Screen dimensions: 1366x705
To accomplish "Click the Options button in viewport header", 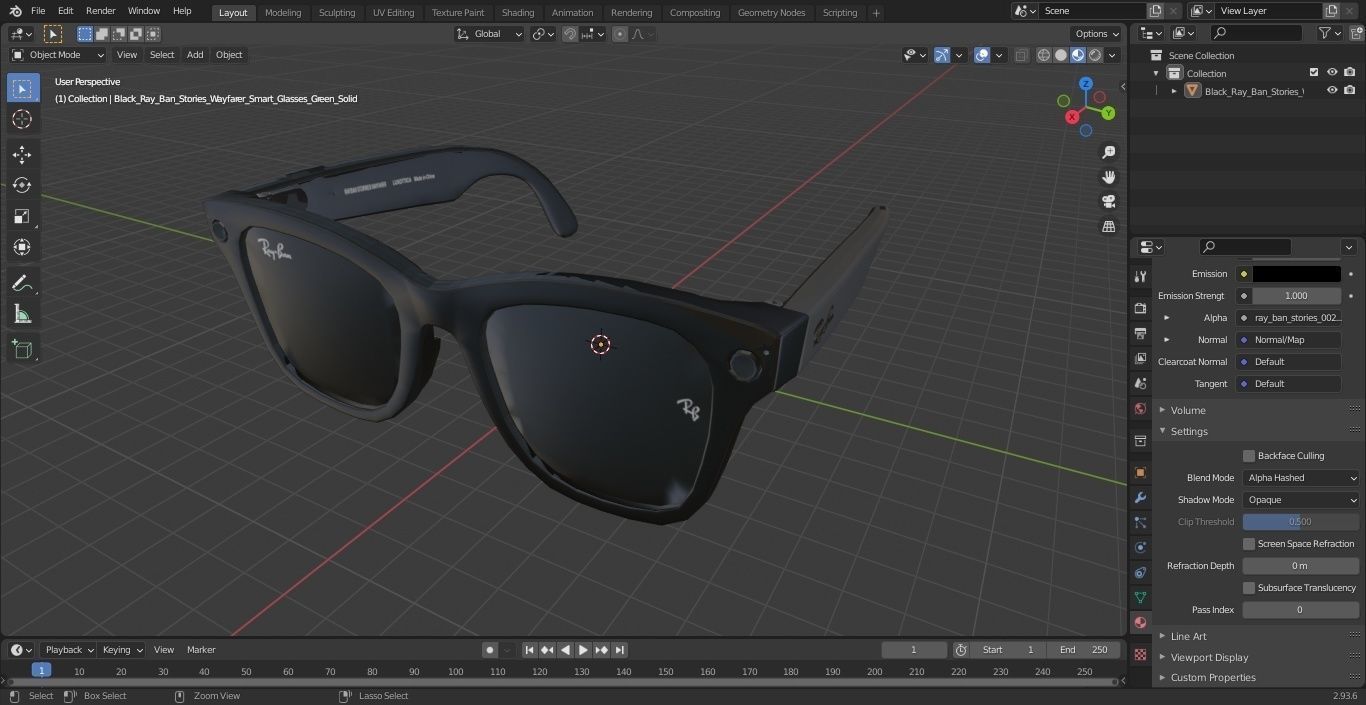I will click(x=1096, y=34).
